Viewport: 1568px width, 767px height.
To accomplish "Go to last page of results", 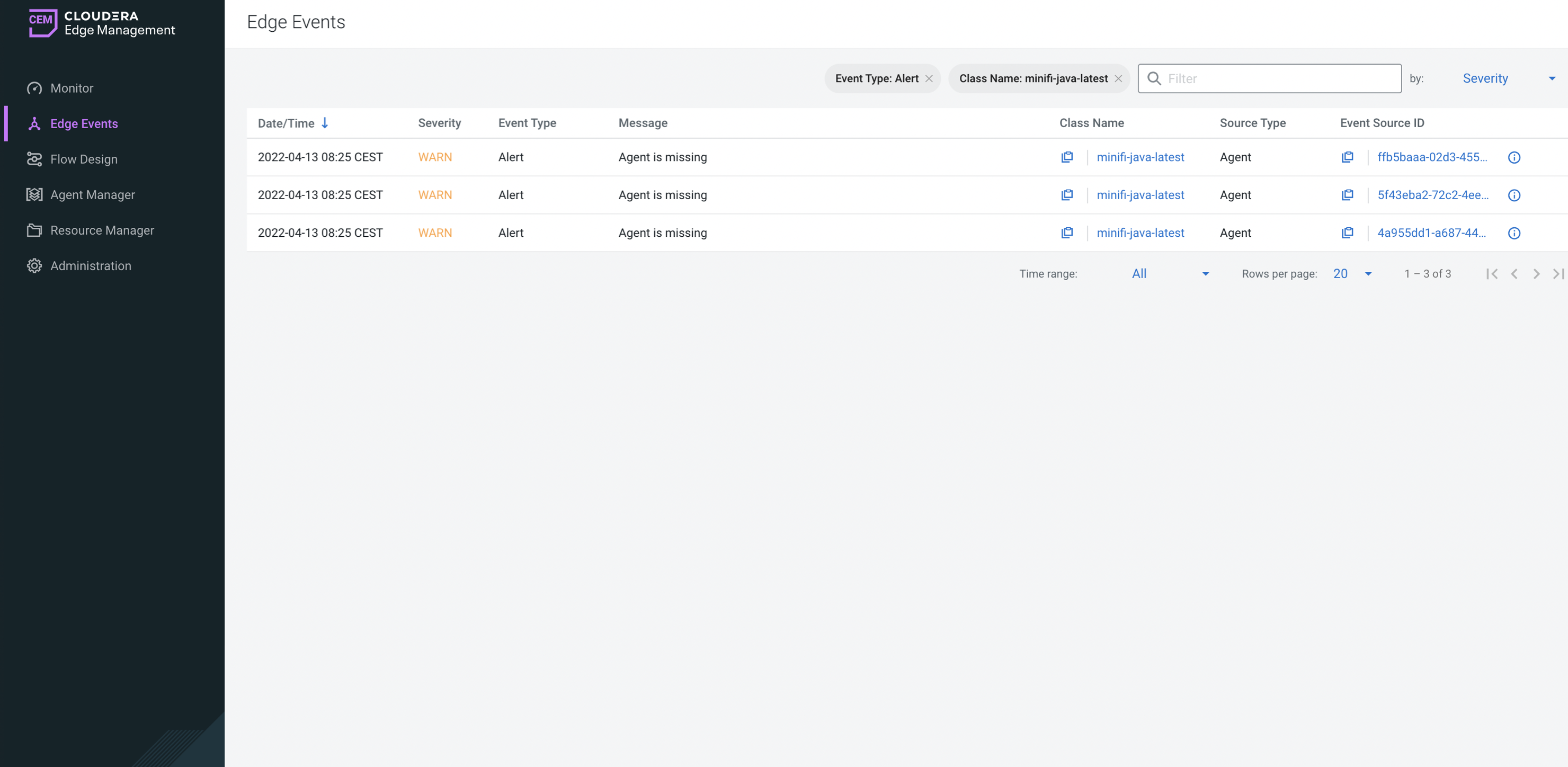I will (x=1557, y=274).
